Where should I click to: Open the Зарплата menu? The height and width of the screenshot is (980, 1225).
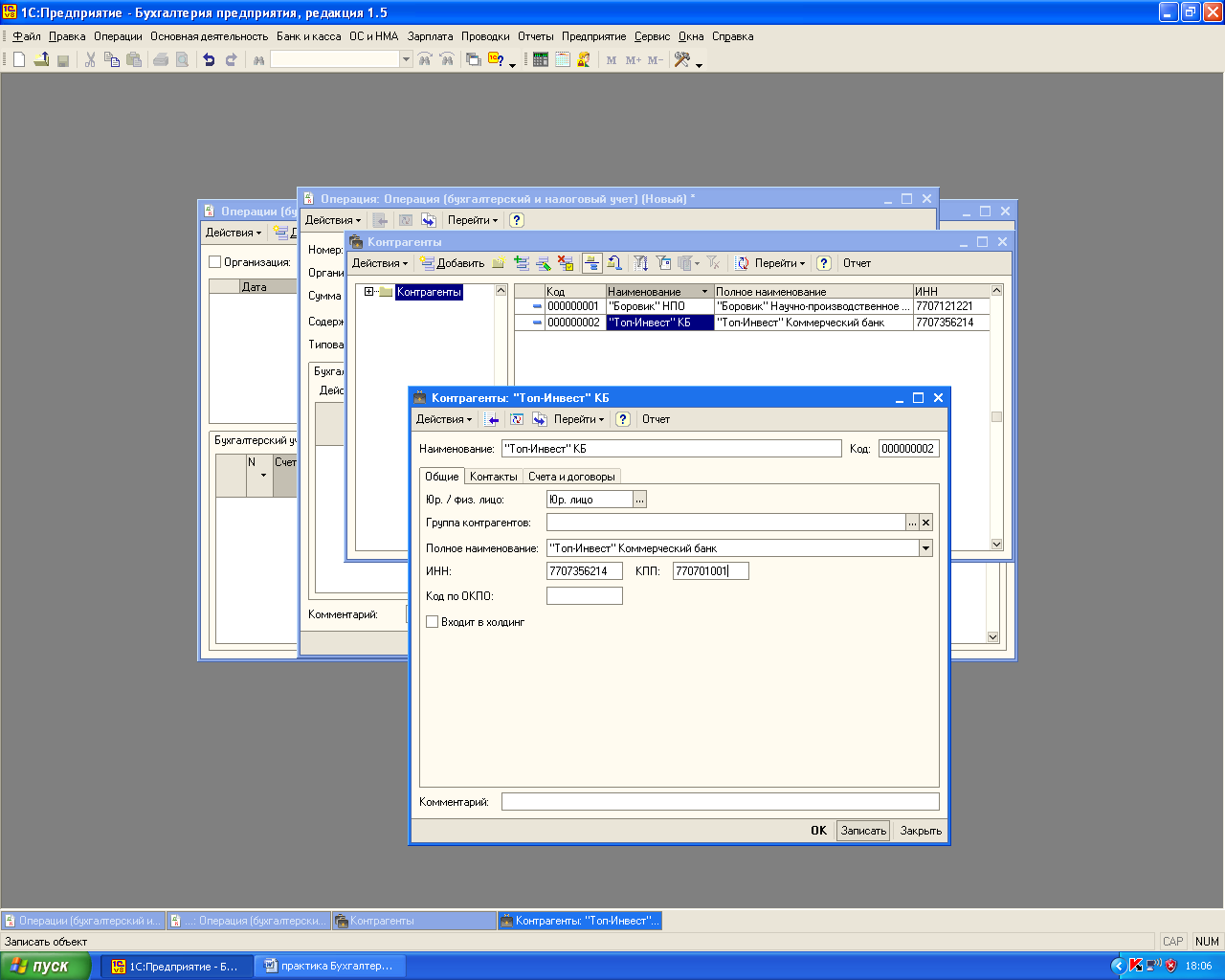431,36
